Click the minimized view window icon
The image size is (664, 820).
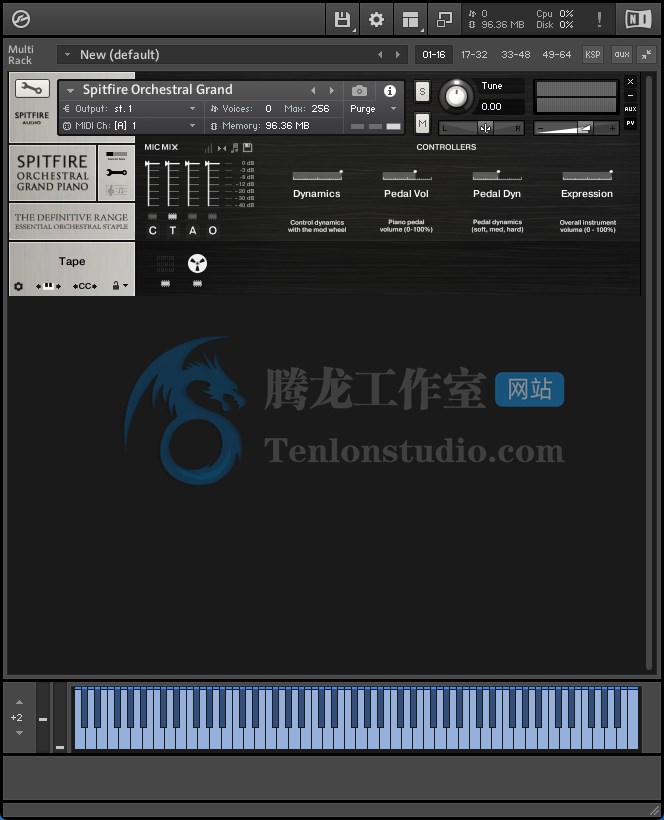pyautogui.click(x=444, y=19)
